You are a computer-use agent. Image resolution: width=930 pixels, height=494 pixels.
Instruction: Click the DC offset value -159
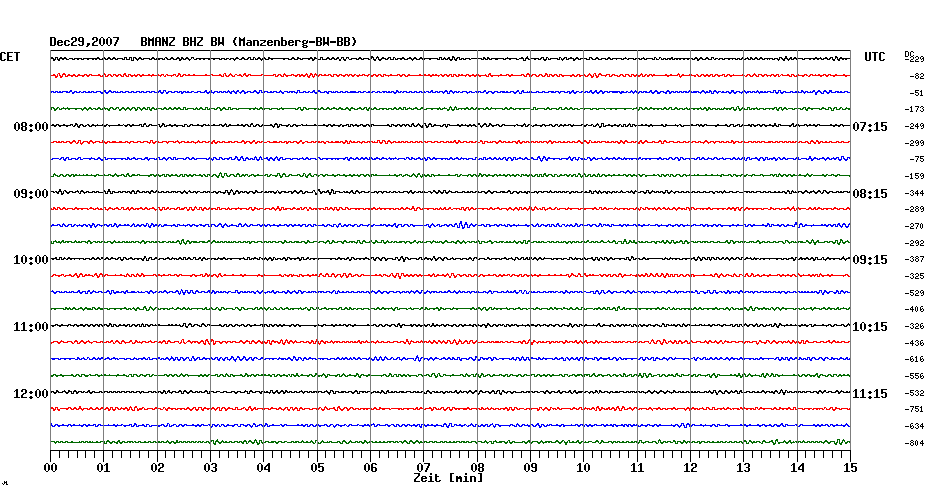(915, 176)
